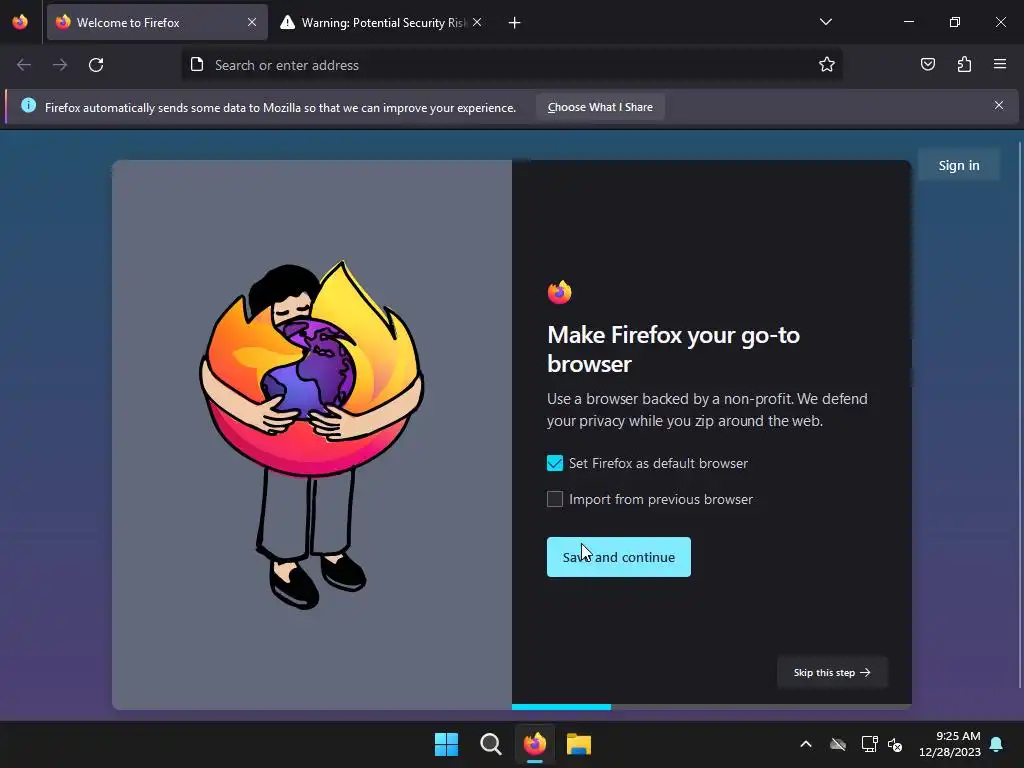Image resolution: width=1024 pixels, height=768 pixels.
Task: Click the Firefox icon on Welcome tab
Action: pos(63,22)
